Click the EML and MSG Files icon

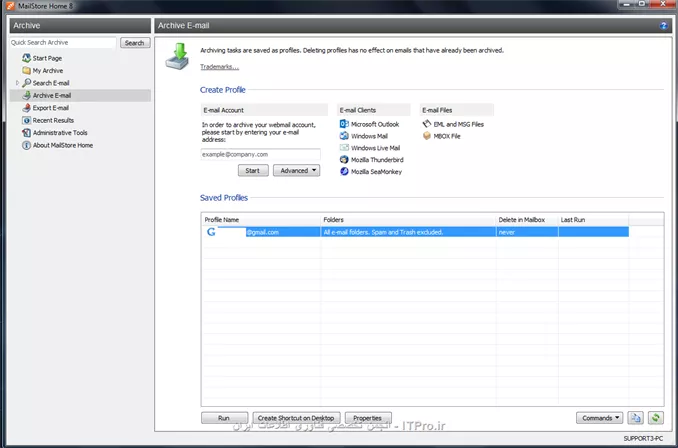coord(427,124)
